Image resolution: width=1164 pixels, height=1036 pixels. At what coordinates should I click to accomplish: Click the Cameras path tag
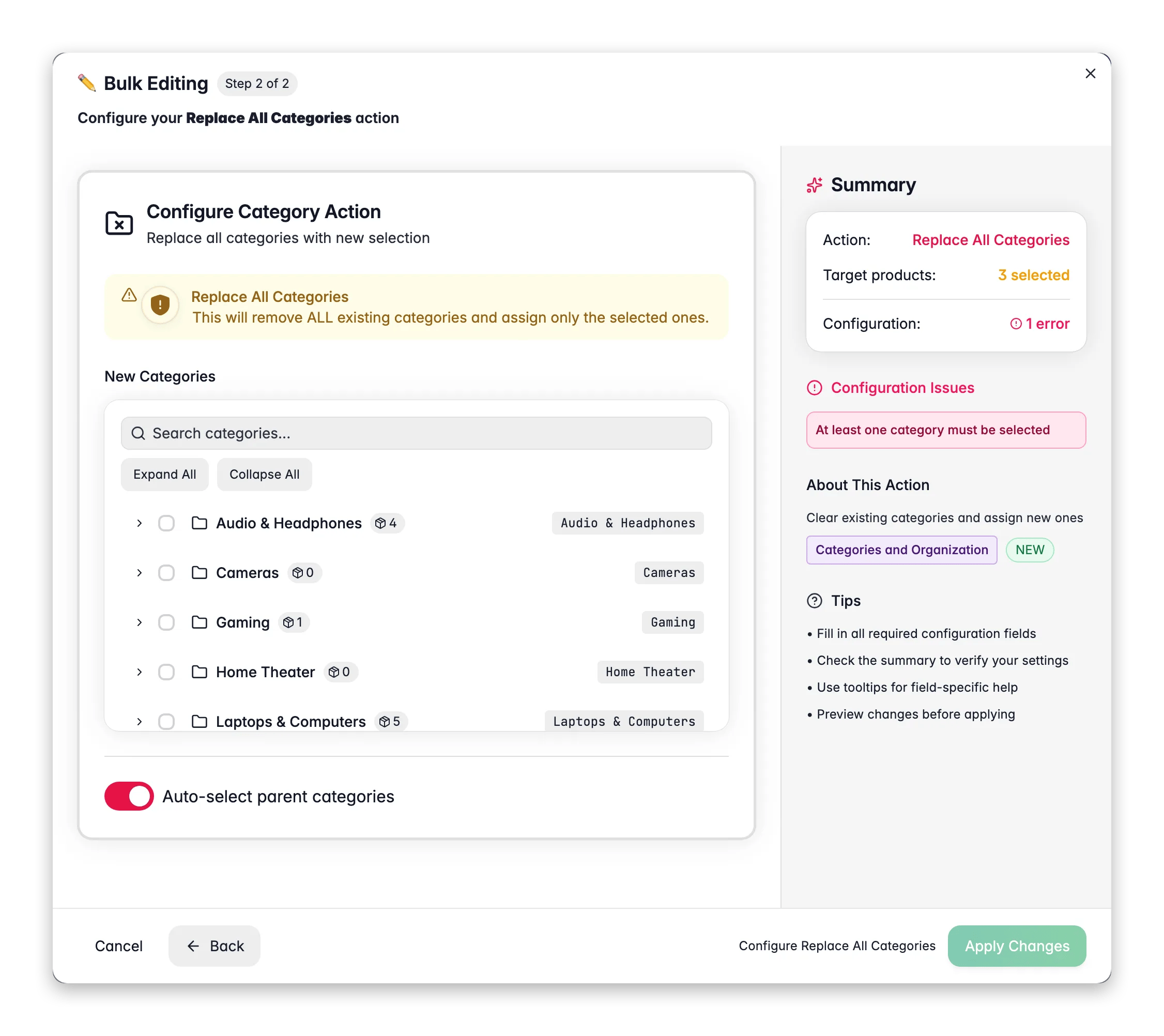(669, 572)
